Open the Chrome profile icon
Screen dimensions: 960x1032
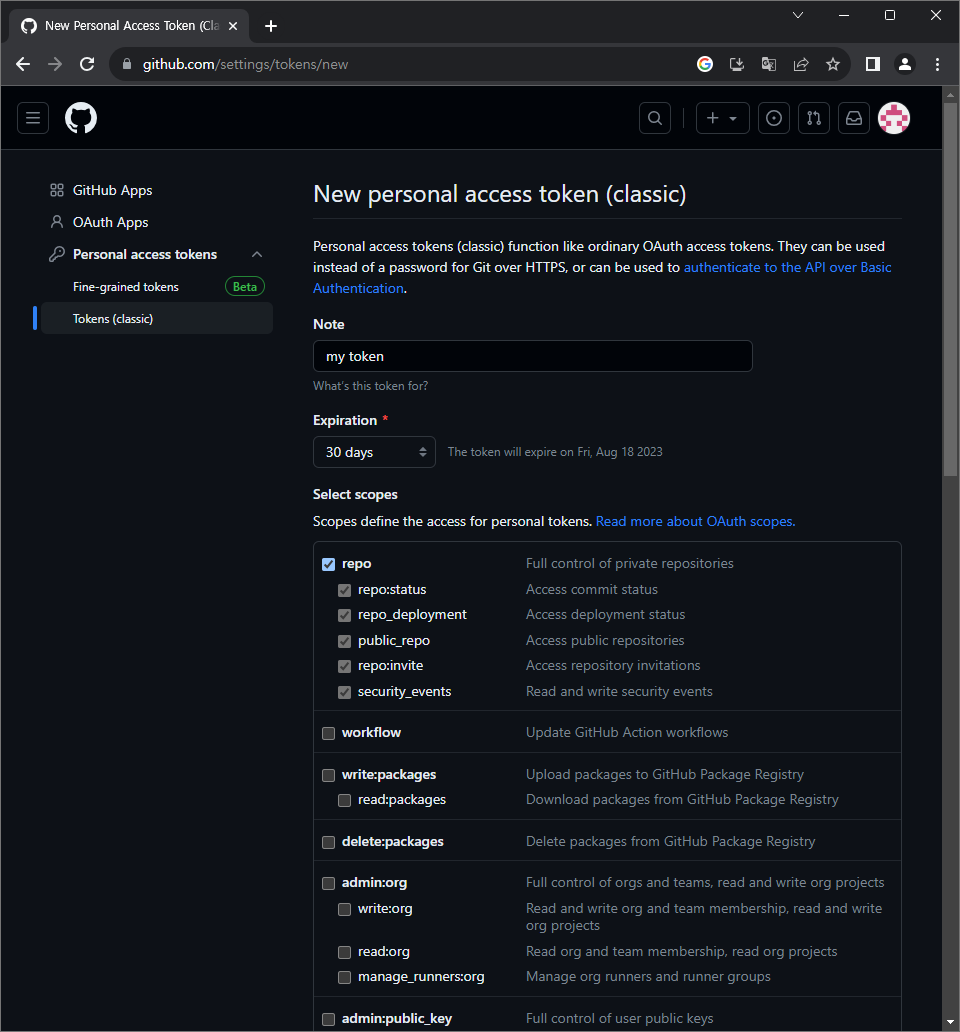pos(905,64)
